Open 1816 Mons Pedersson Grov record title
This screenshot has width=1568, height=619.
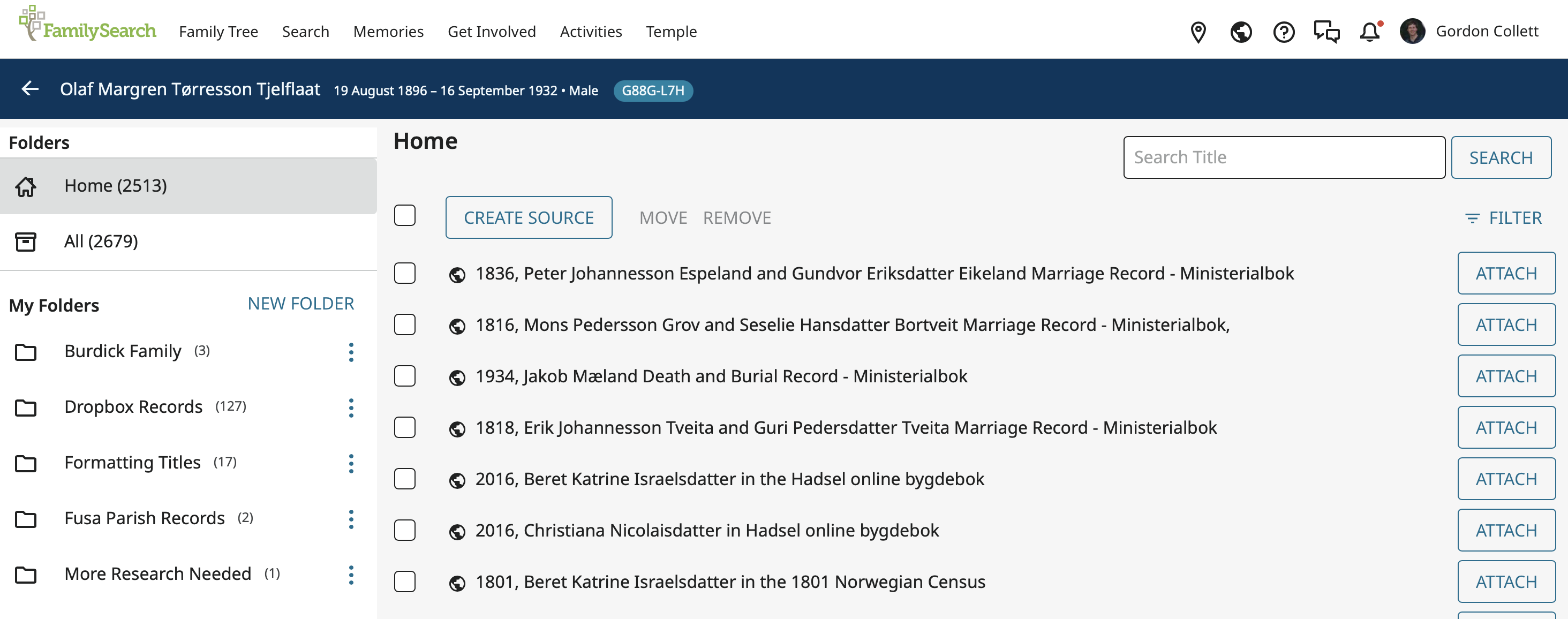[852, 325]
